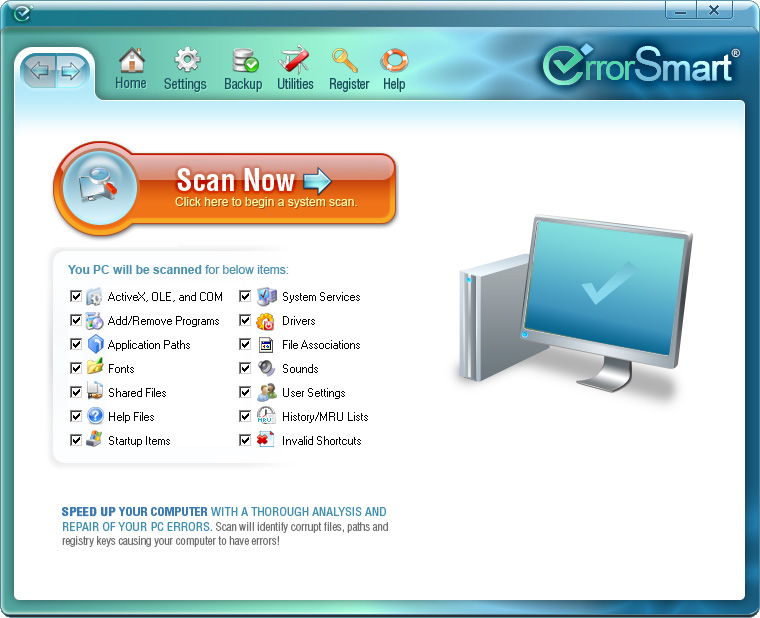Go back with the left arrow
The image size is (760, 618).
[x=39, y=71]
